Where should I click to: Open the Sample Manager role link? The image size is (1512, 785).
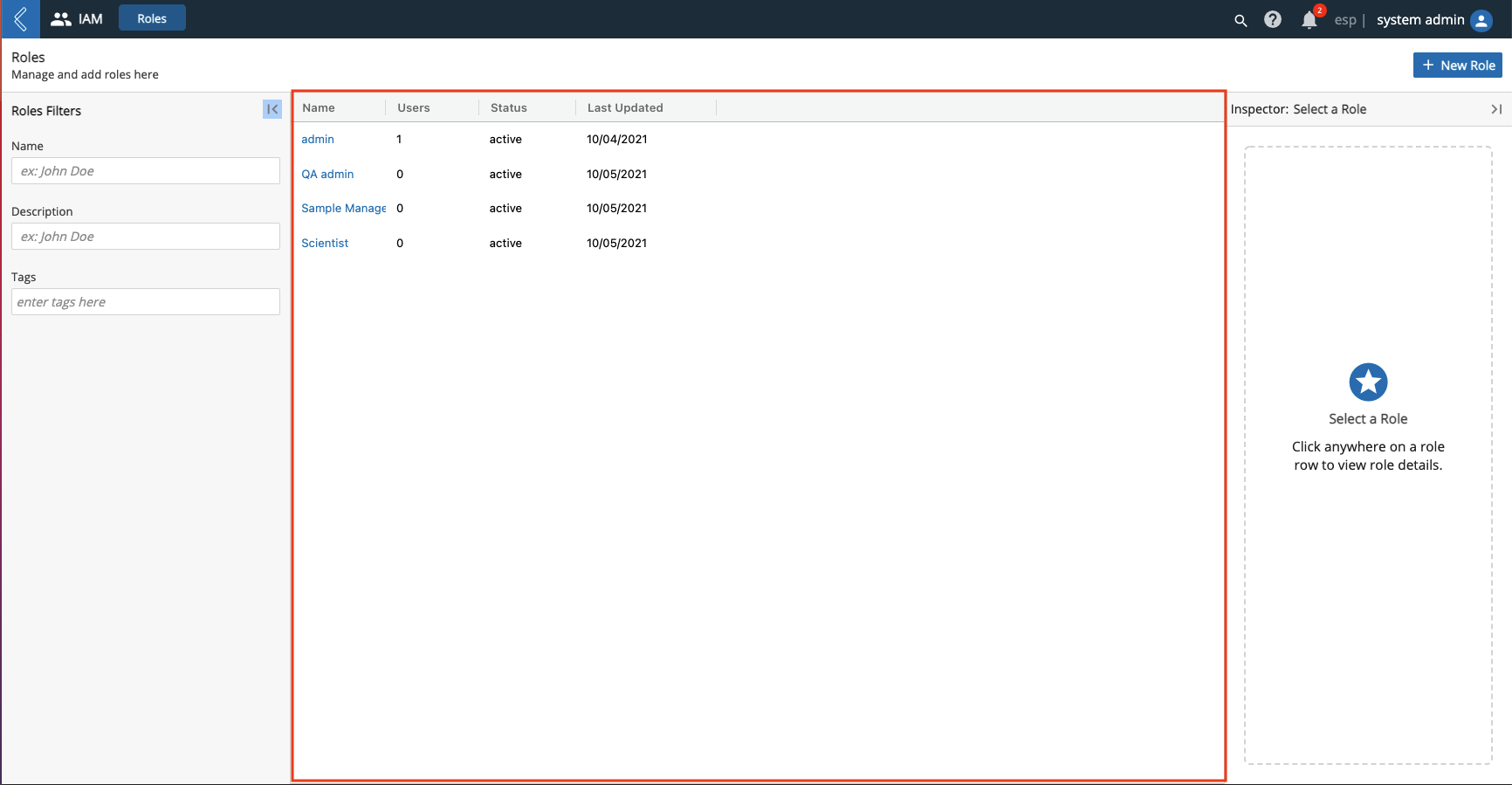click(344, 208)
